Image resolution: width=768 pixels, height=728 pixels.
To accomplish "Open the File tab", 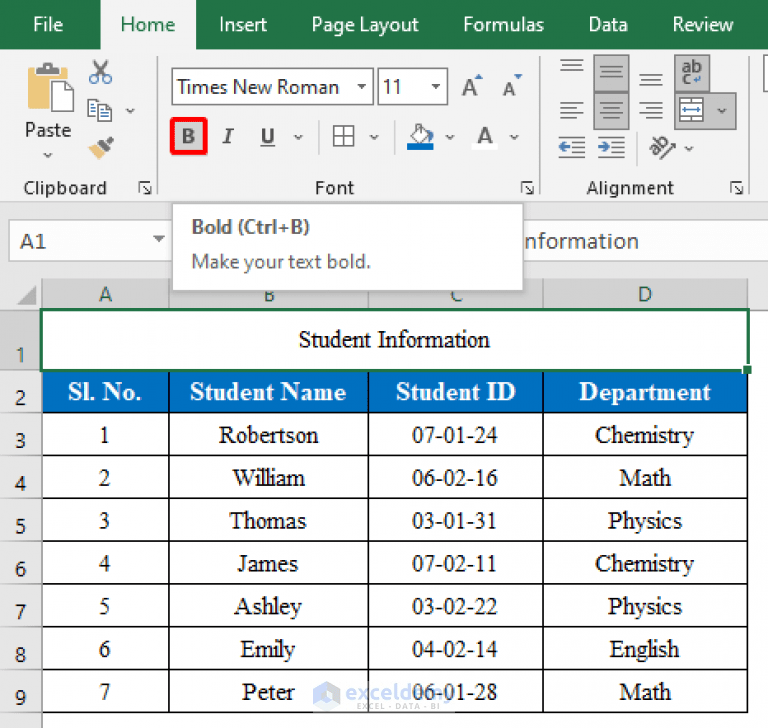I will (48, 24).
